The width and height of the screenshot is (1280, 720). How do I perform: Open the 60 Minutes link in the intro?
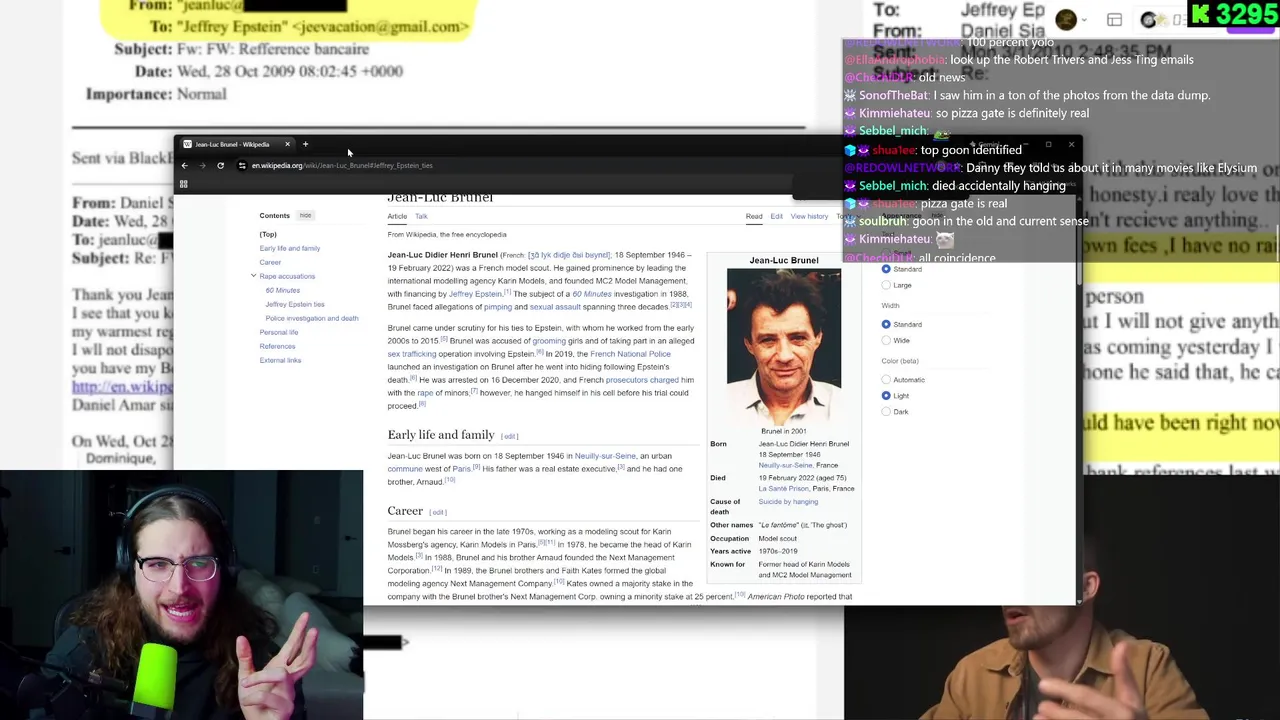[x=591, y=294]
